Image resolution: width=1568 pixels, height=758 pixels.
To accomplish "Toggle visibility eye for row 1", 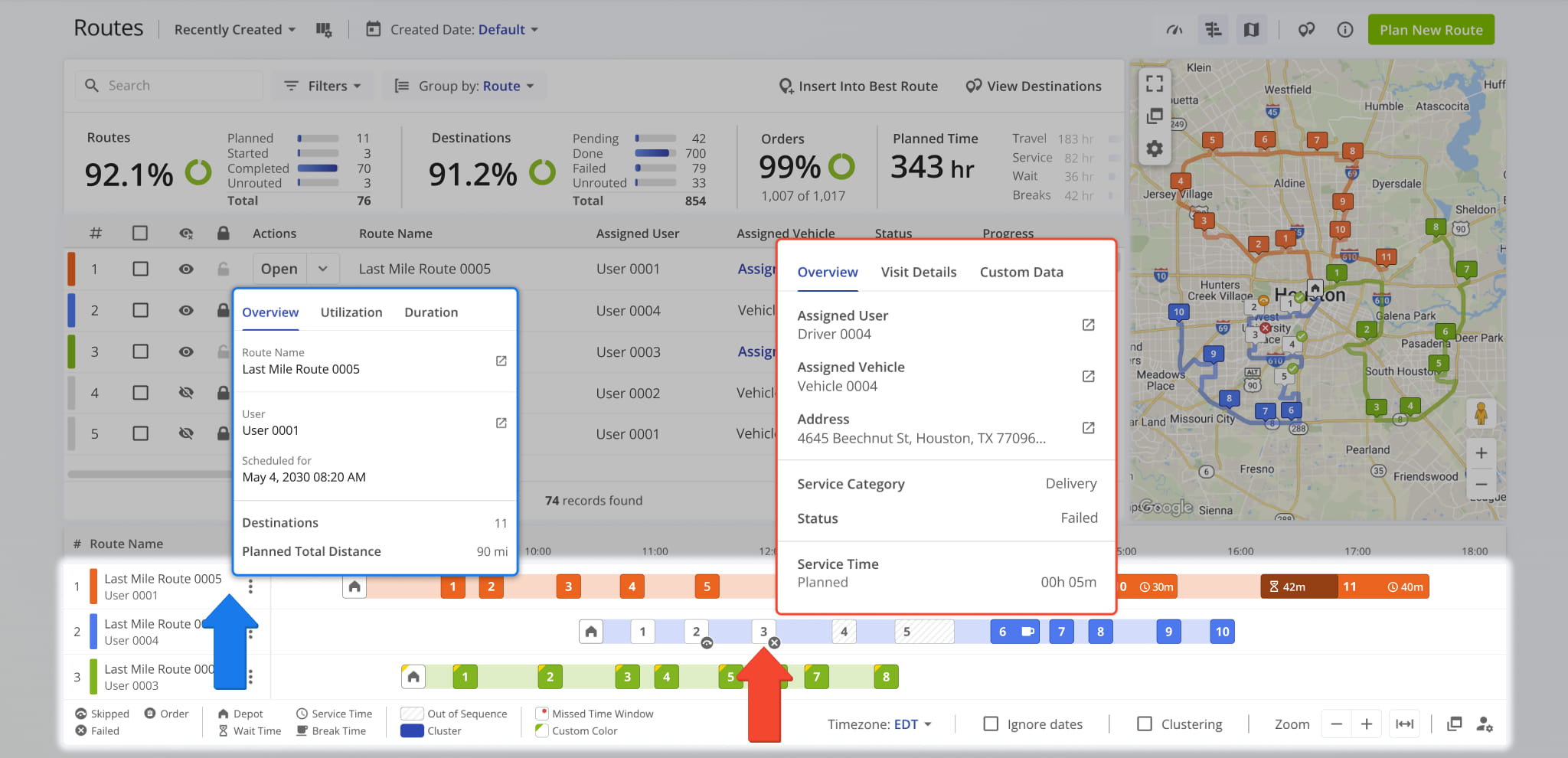I will point(186,269).
